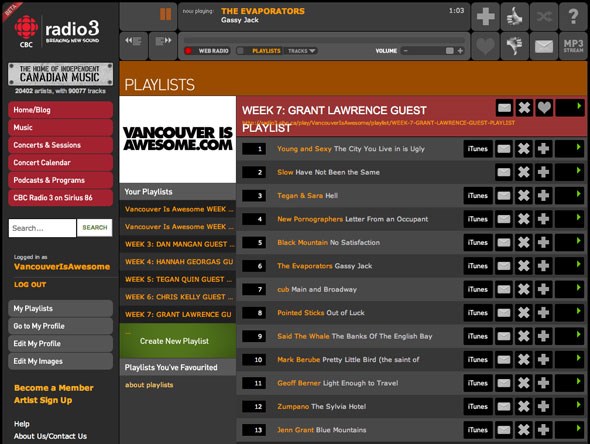The image size is (590, 444).
Task: Click the track progress bar
Action: [324, 40]
